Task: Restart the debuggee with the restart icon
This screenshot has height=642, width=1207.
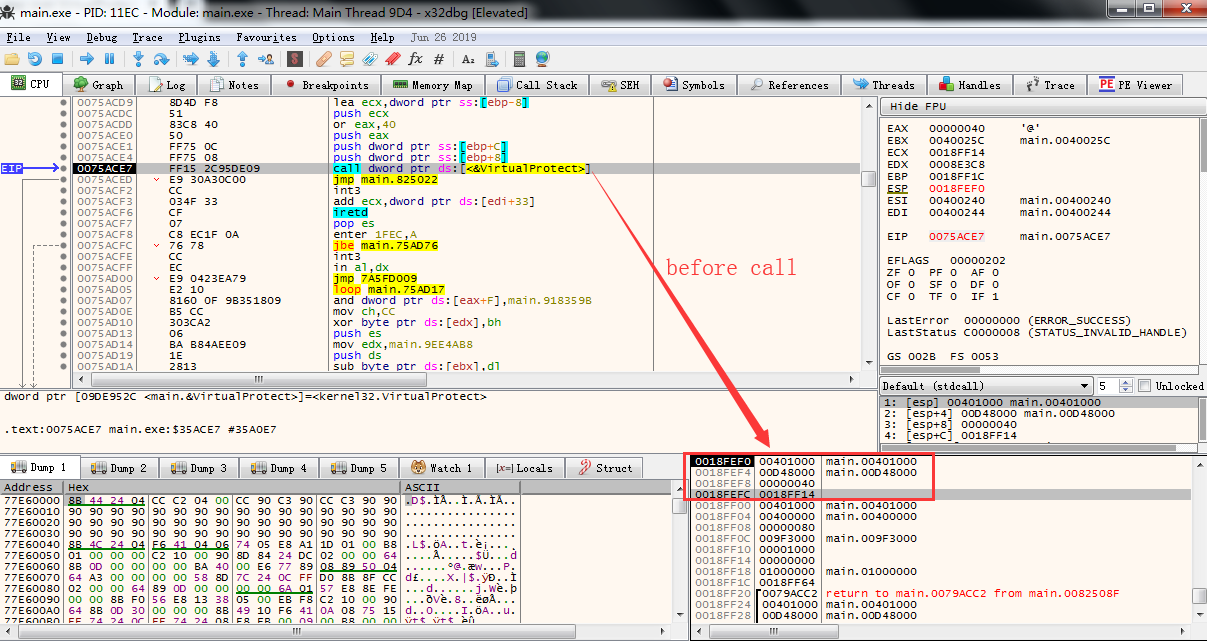Action: (x=35, y=59)
